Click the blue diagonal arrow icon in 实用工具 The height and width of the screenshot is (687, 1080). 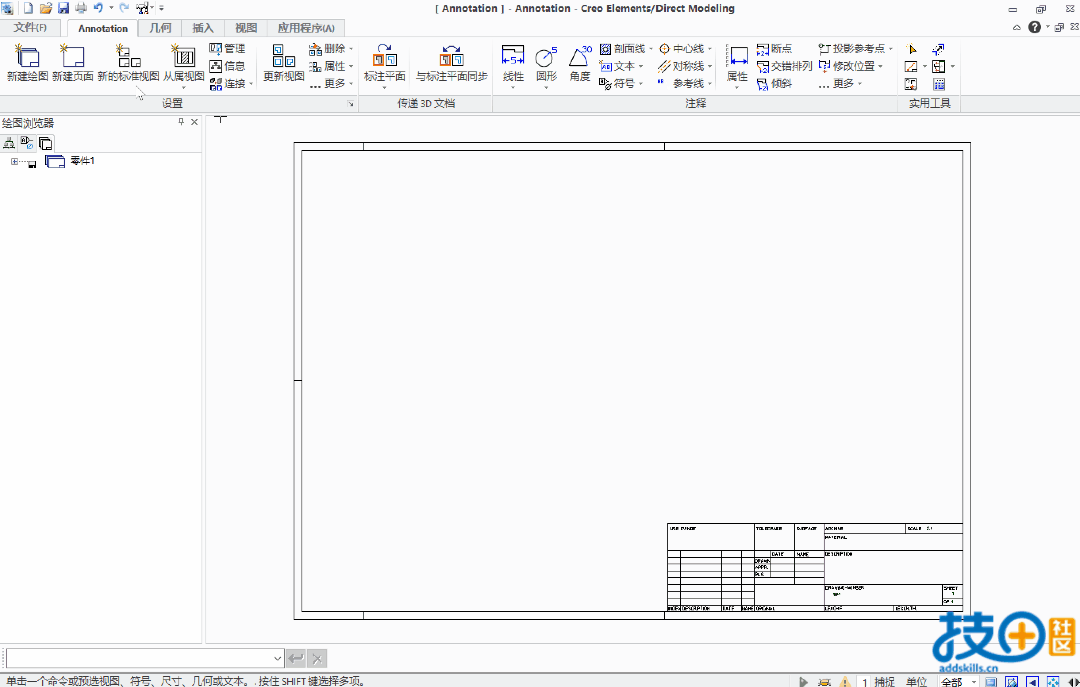pyautogui.click(x=938, y=49)
